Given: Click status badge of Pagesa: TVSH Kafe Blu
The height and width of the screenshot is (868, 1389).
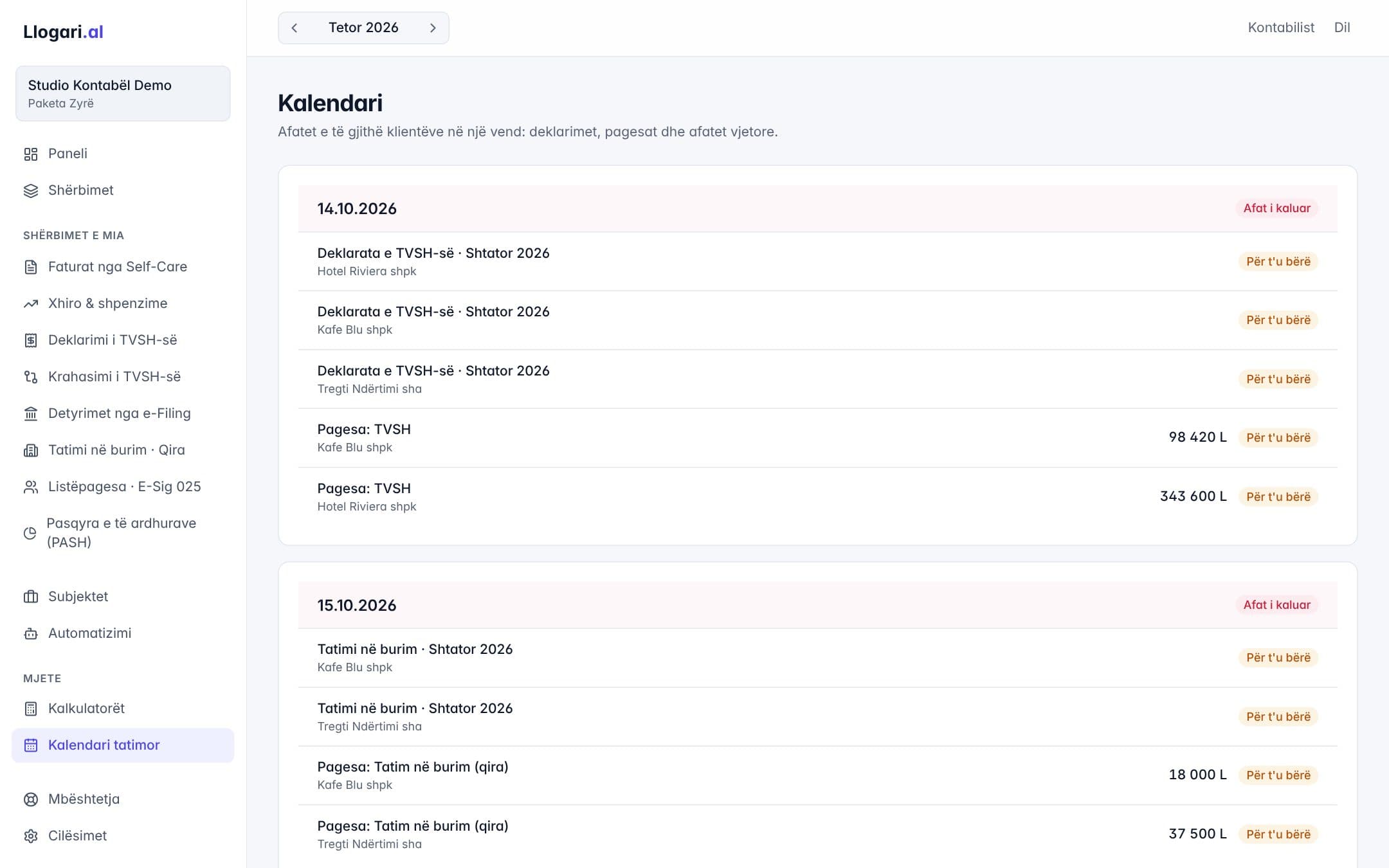Looking at the screenshot, I should pos(1278,438).
